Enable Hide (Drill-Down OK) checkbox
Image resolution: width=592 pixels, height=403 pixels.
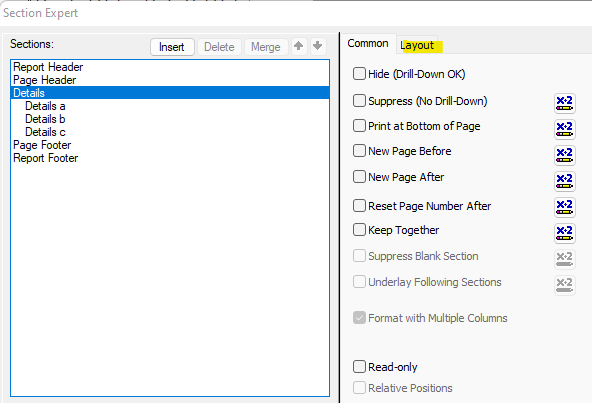(359, 74)
